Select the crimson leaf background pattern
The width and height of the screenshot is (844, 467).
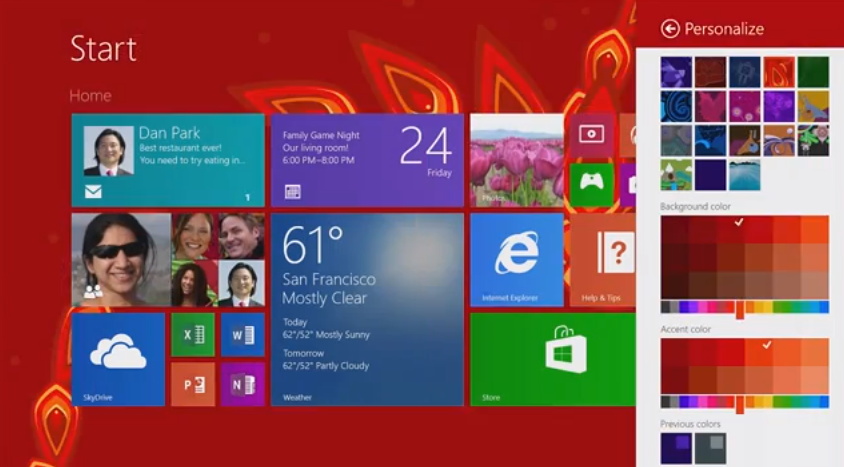coord(711,107)
